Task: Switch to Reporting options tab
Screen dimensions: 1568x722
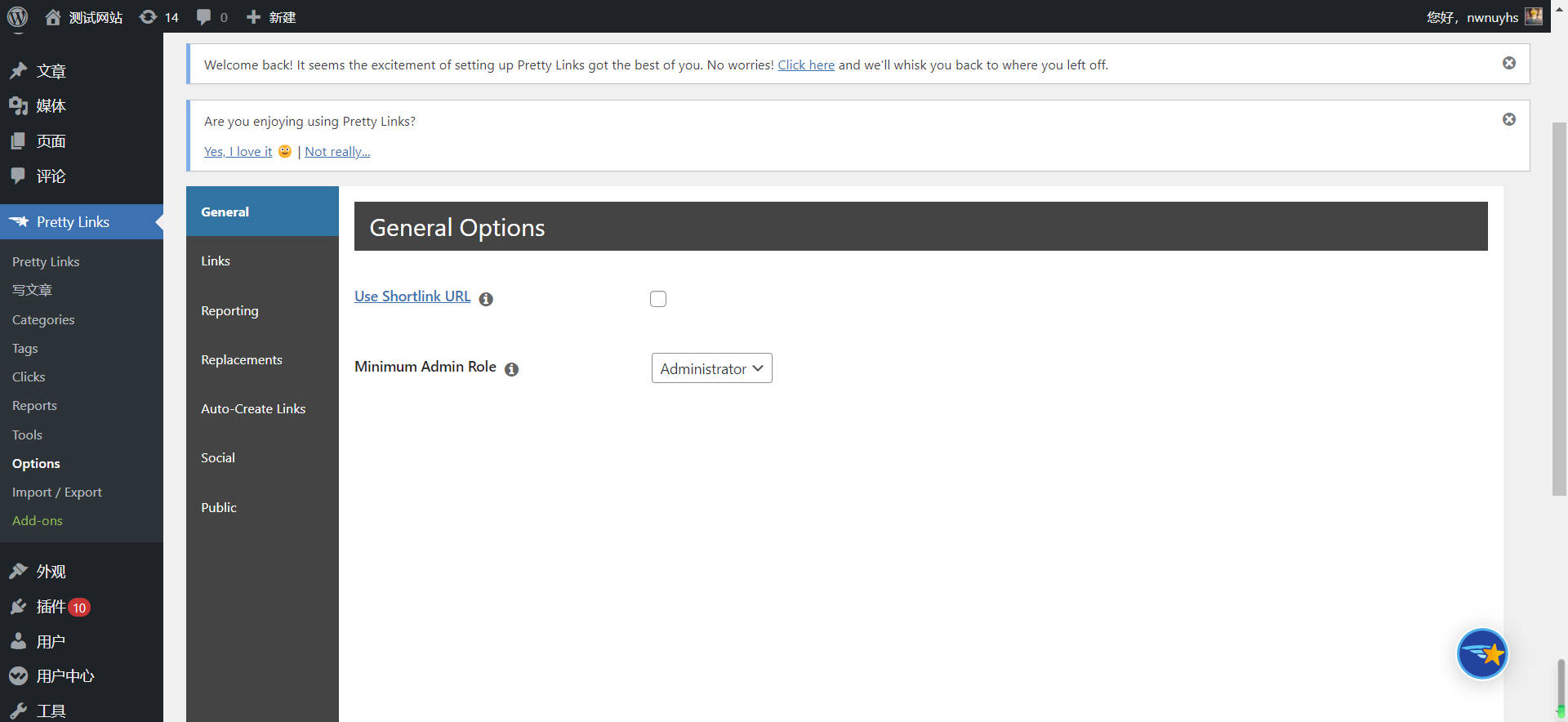Action: tap(262, 310)
